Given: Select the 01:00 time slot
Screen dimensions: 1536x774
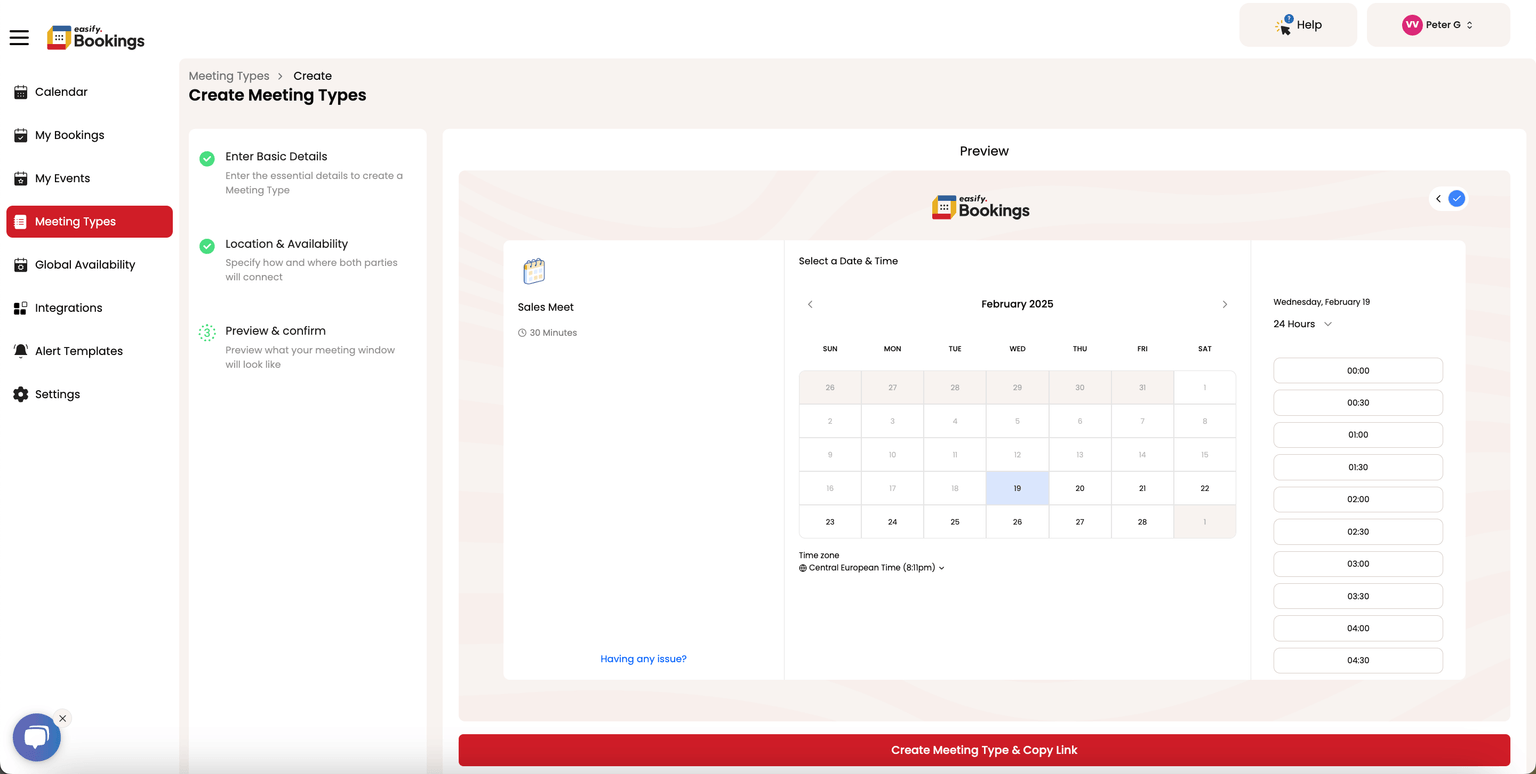Looking at the screenshot, I should pyautogui.click(x=1358, y=435).
